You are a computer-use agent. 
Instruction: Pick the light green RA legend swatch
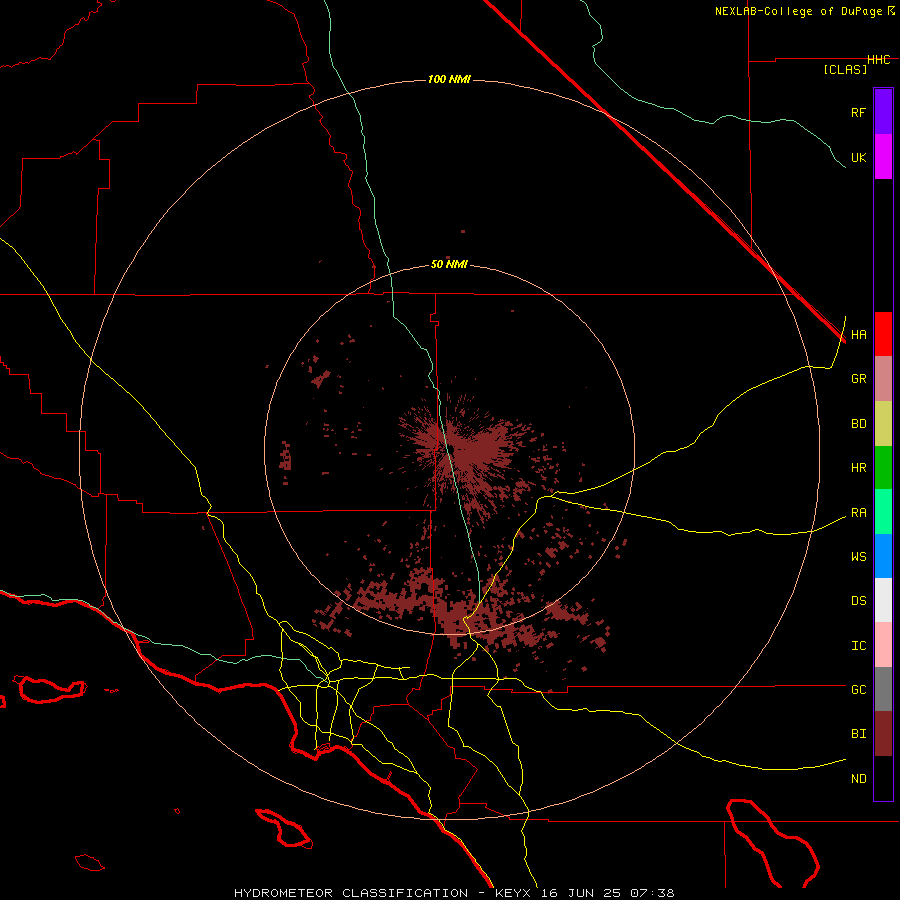point(883,512)
